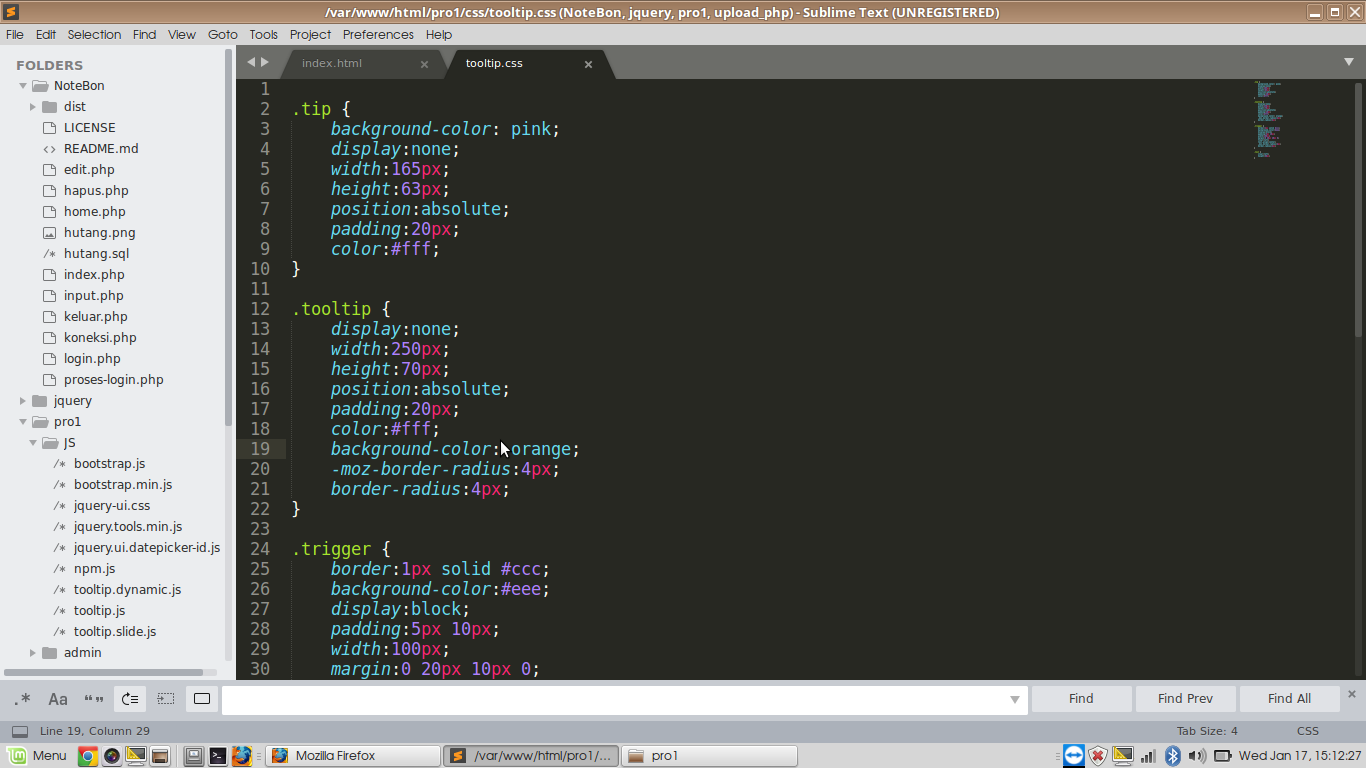
Task: Collapse the JS folder
Action: point(33,443)
